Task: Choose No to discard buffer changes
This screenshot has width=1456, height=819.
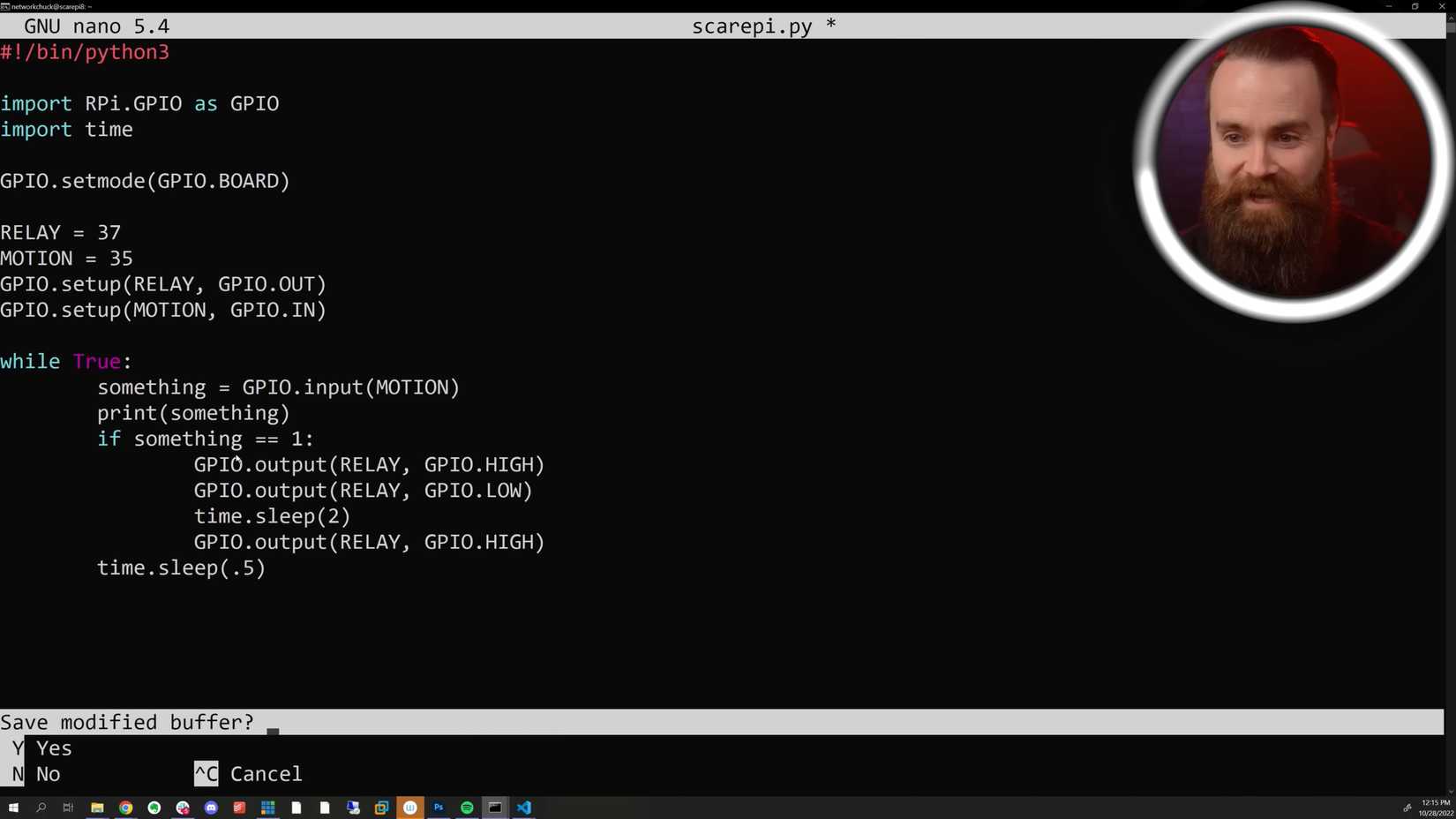Action: [36, 774]
